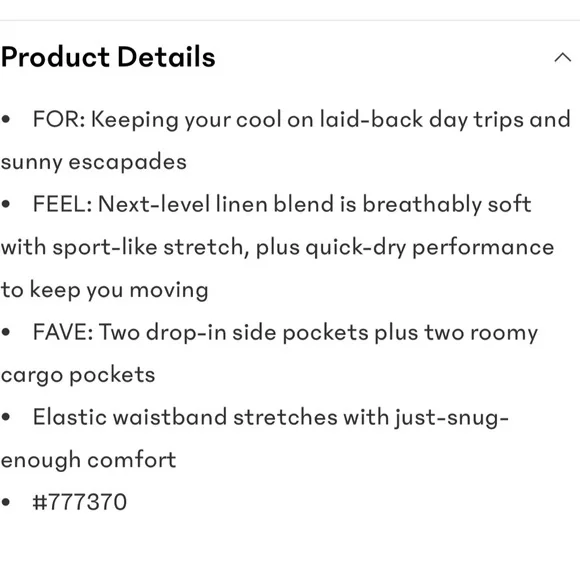Click the 'sunny escapades' text line
This screenshot has width=580, height=580.
[x=94, y=163]
